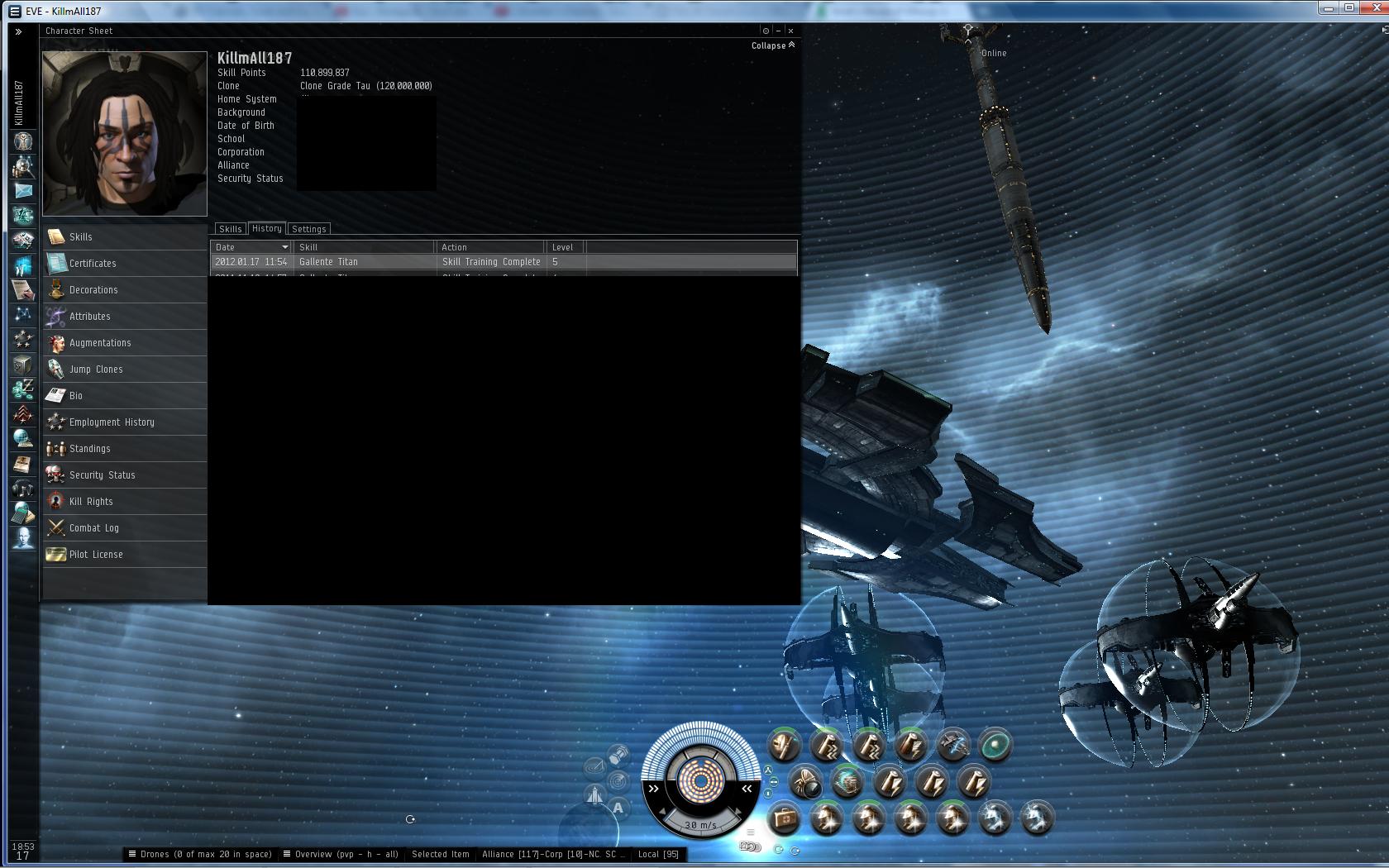The width and height of the screenshot is (1389, 868).
Task: Open the Kill Rights section
Action: pyautogui.click(x=125, y=502)
